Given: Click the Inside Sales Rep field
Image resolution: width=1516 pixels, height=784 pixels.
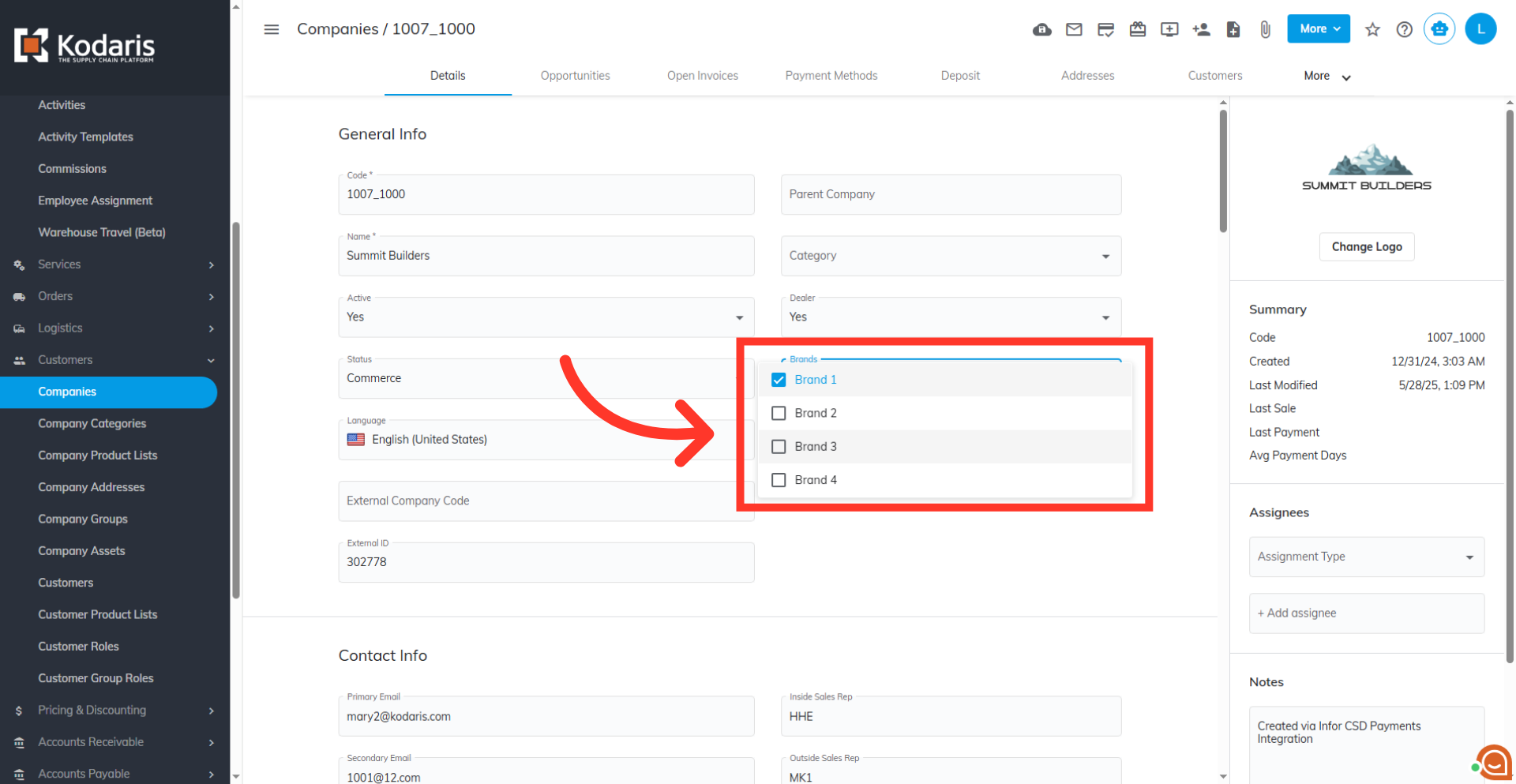Looking at the screenshot, I should point(951,716).
